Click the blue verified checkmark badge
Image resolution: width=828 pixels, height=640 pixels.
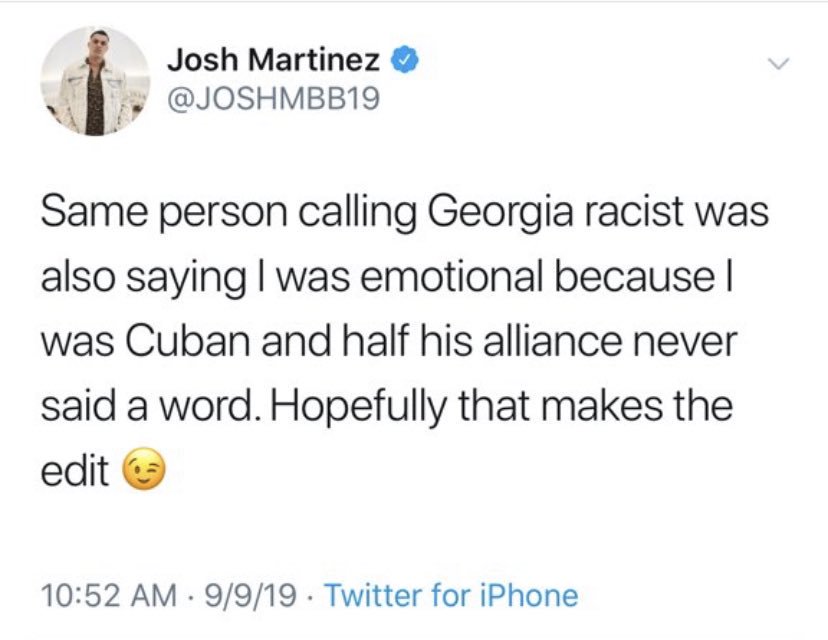(x=404, y=60)
